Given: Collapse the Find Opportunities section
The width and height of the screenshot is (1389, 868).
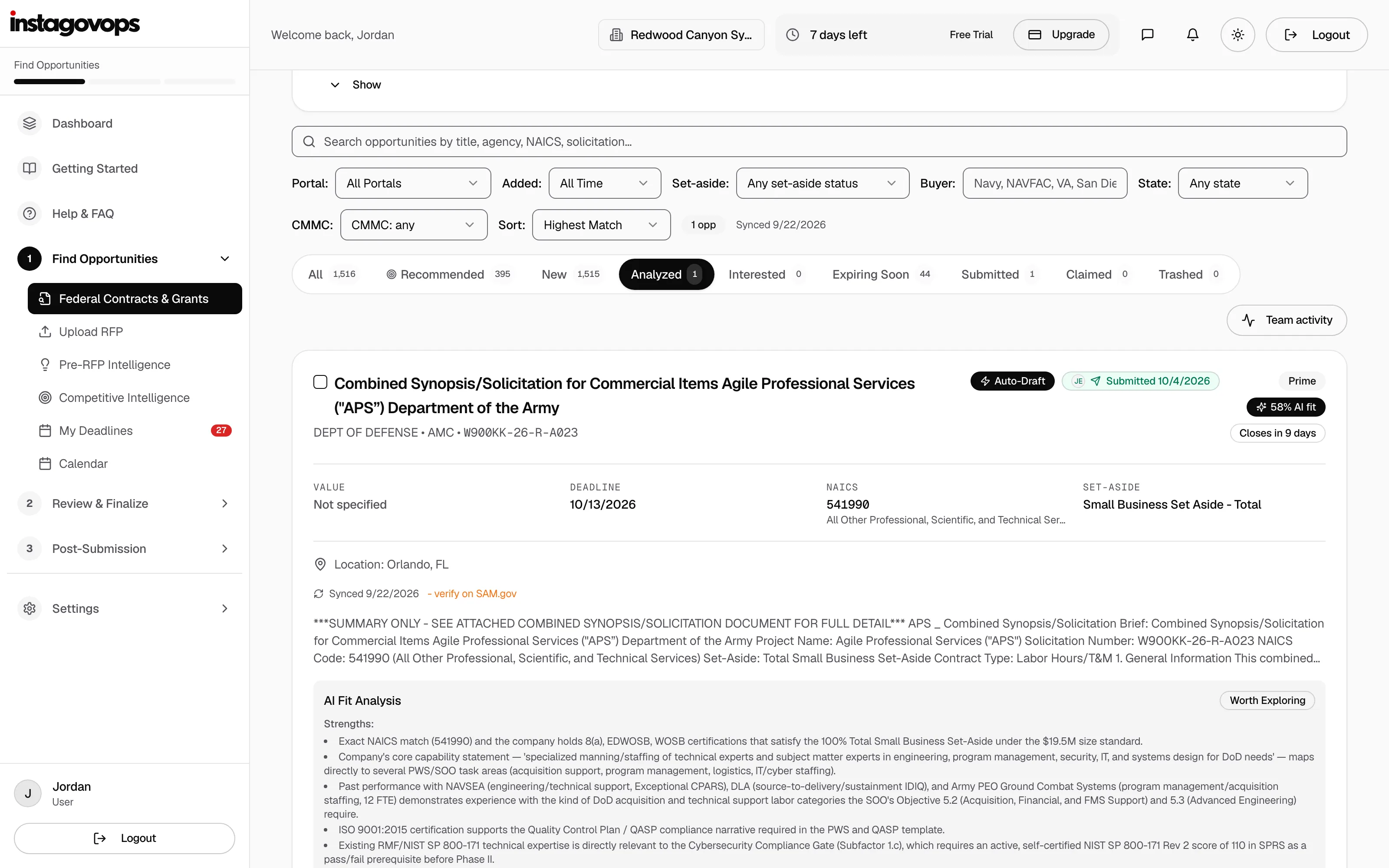Looking at the screenshot, I should coord(225,259).
